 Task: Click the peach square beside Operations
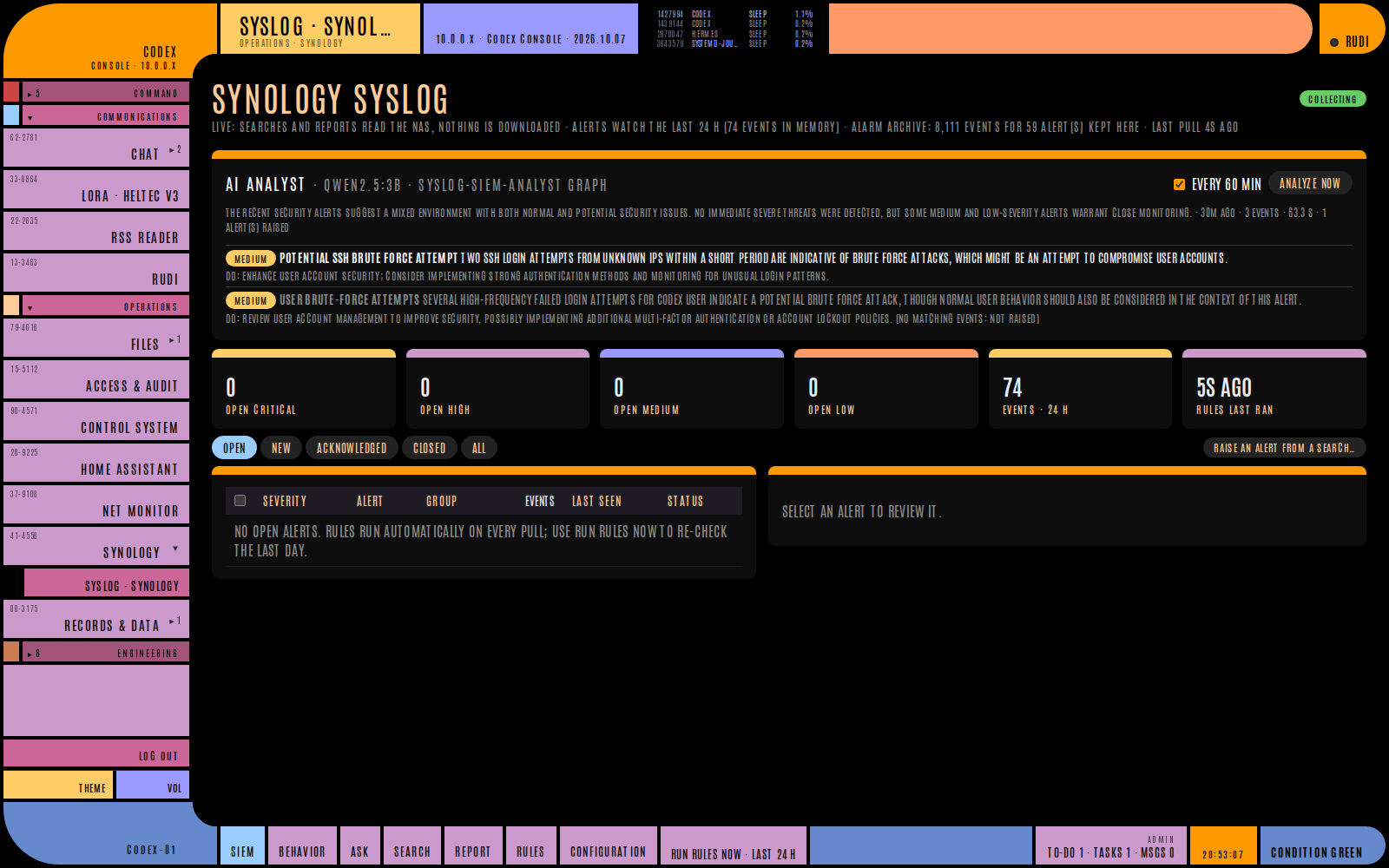[x=11, y=306]
